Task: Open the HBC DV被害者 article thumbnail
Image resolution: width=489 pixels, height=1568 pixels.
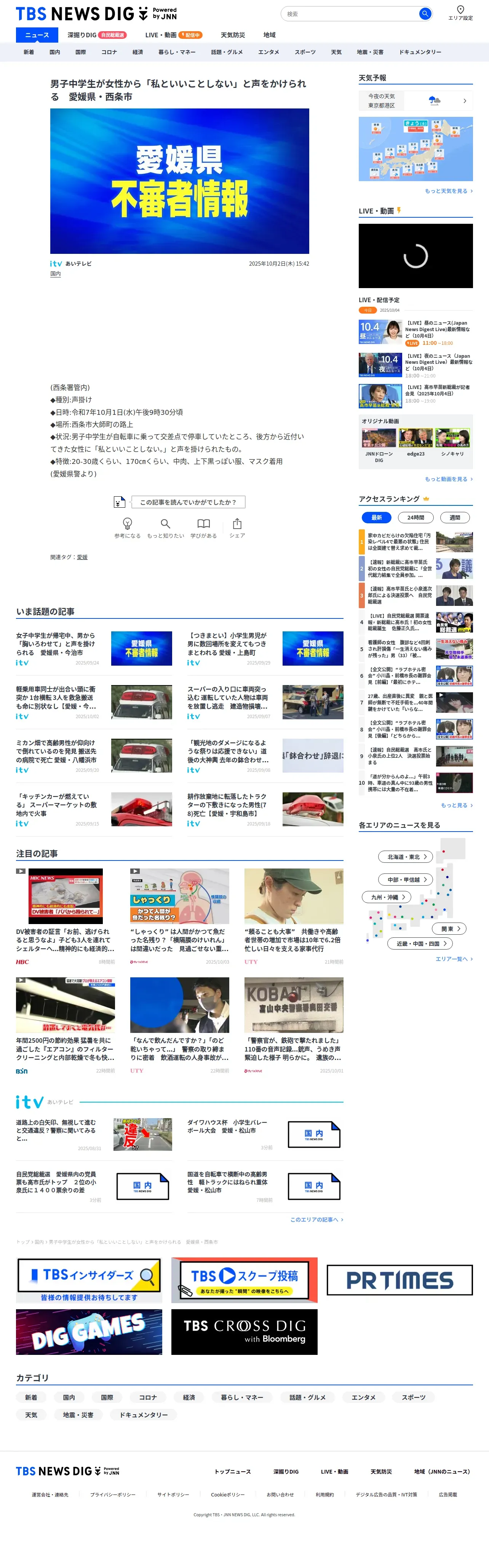Action: pyautogui.click(x=65, y=896)
